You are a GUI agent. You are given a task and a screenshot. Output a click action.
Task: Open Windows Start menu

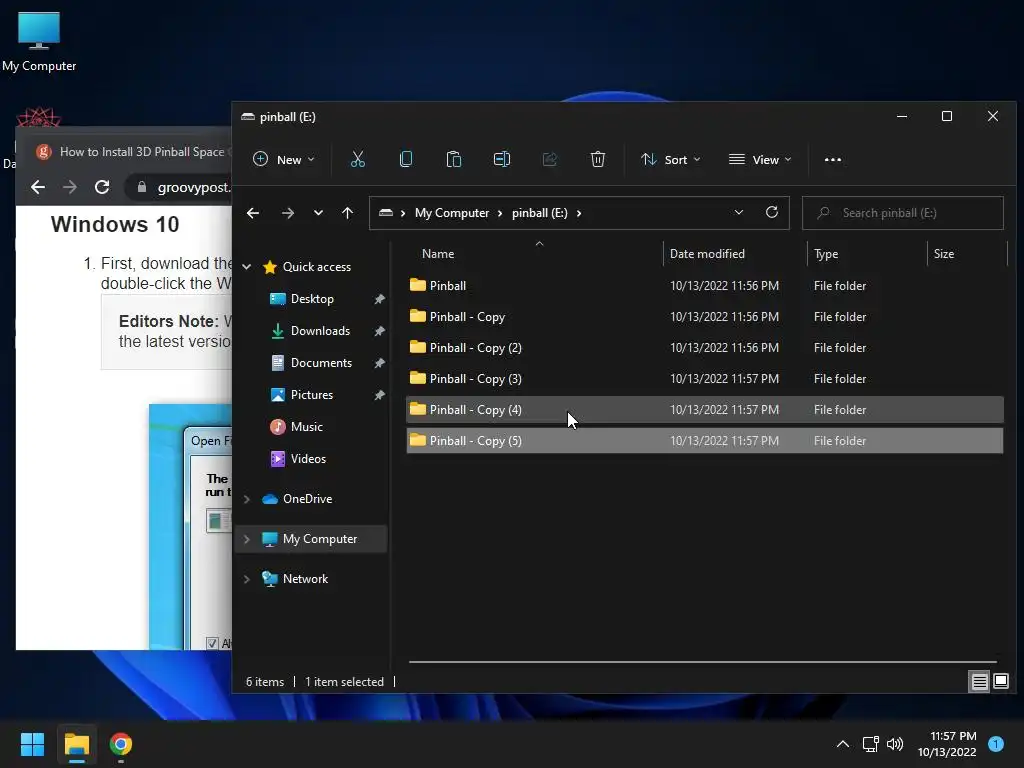pyautogui.click(x=32, y=744)
